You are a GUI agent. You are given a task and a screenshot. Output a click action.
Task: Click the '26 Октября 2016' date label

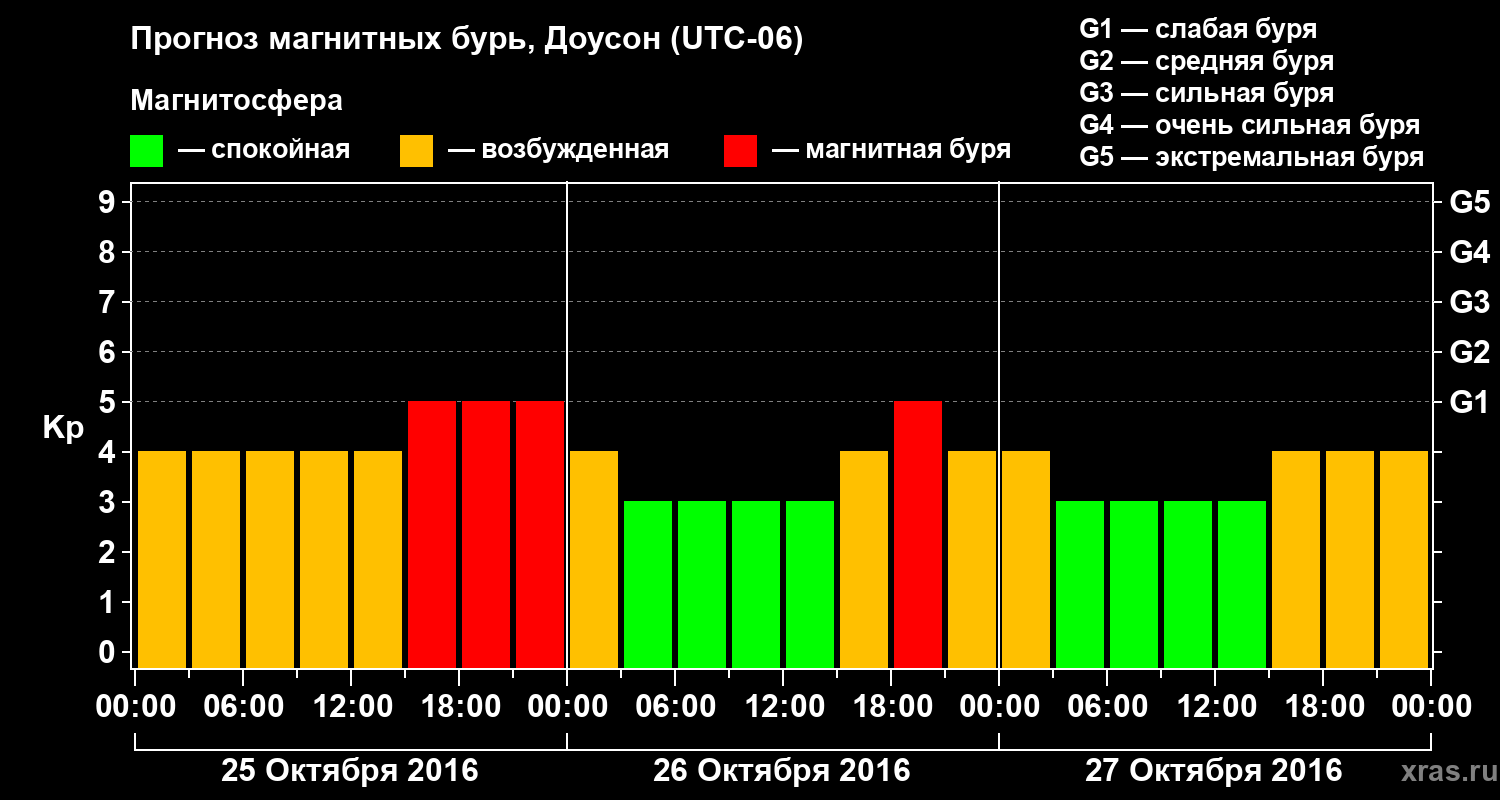[x=782, y=771]
